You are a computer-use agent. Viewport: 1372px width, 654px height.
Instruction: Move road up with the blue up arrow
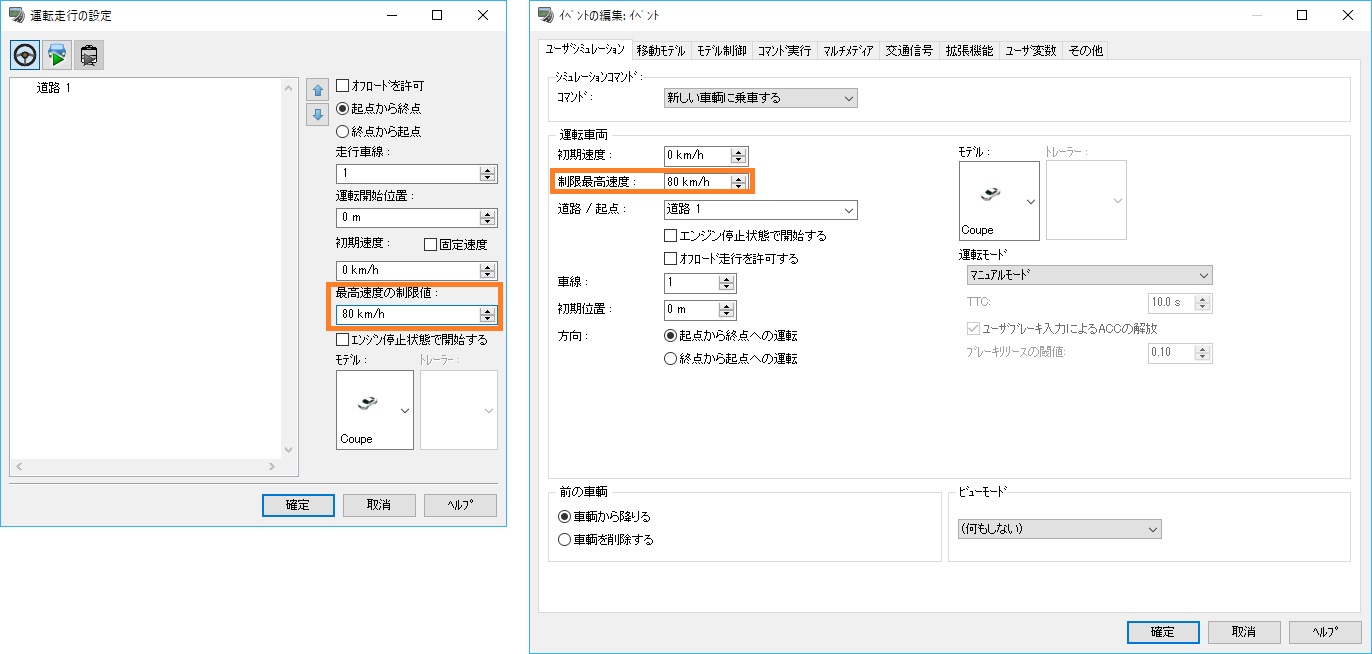[317, 88]
